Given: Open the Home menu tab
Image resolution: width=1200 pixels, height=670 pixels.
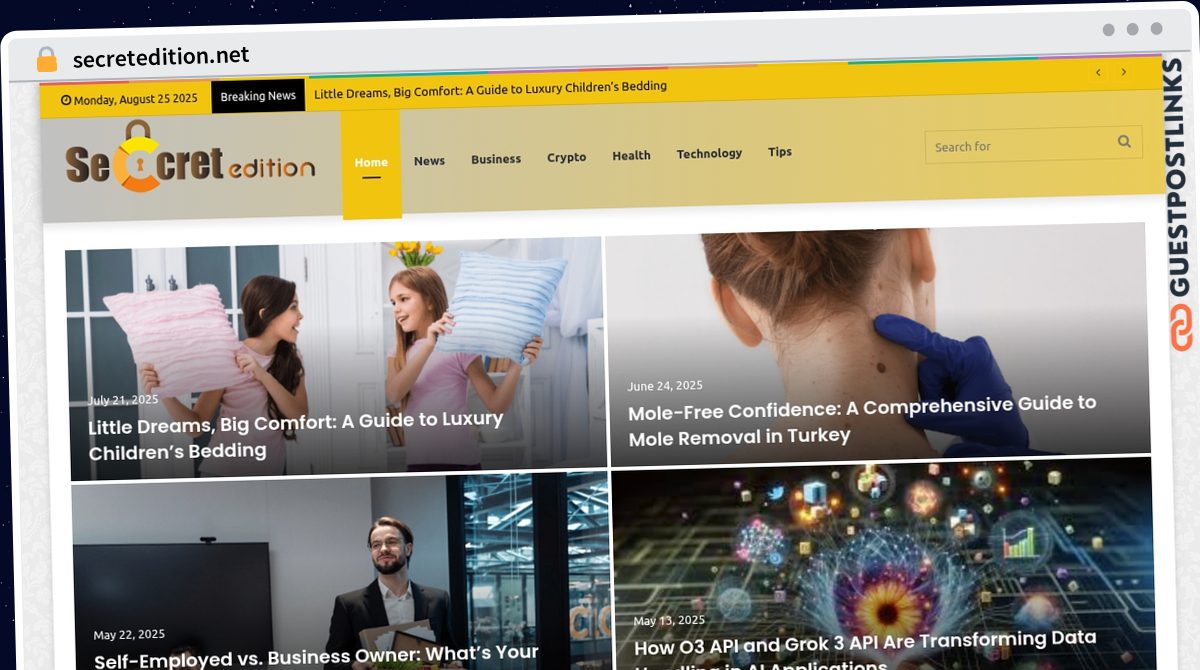Looking at the screenshot, I should tap(371, 164).
